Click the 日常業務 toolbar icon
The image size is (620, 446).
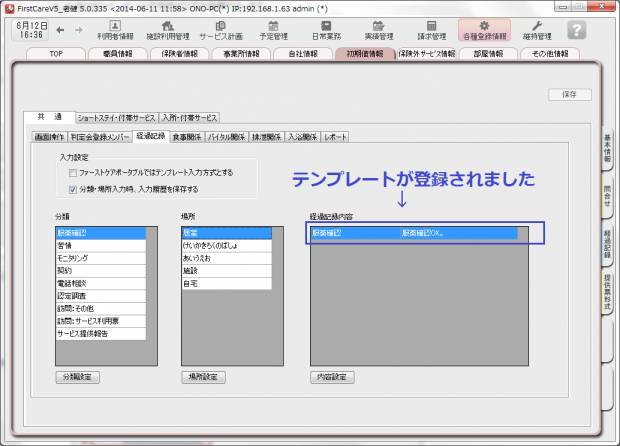326,29
